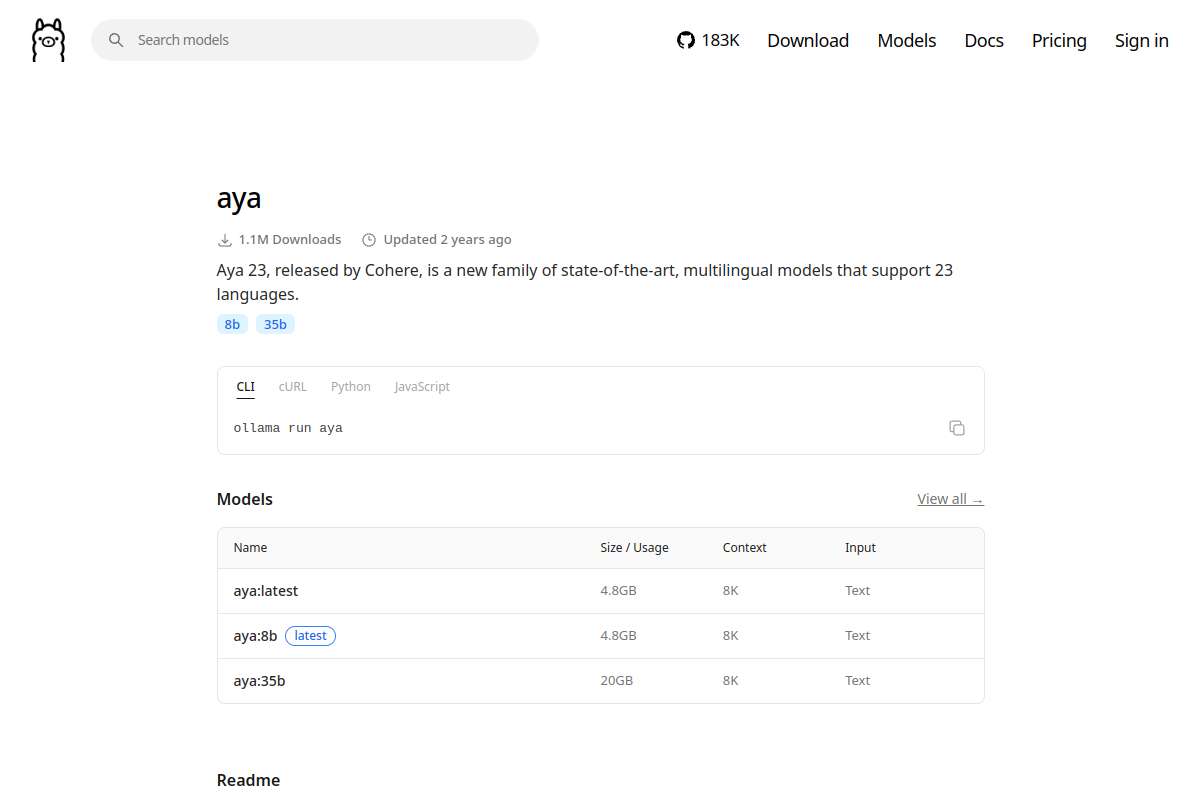Switch to the Python tab
1200x800 pixels.
point(351,387)
